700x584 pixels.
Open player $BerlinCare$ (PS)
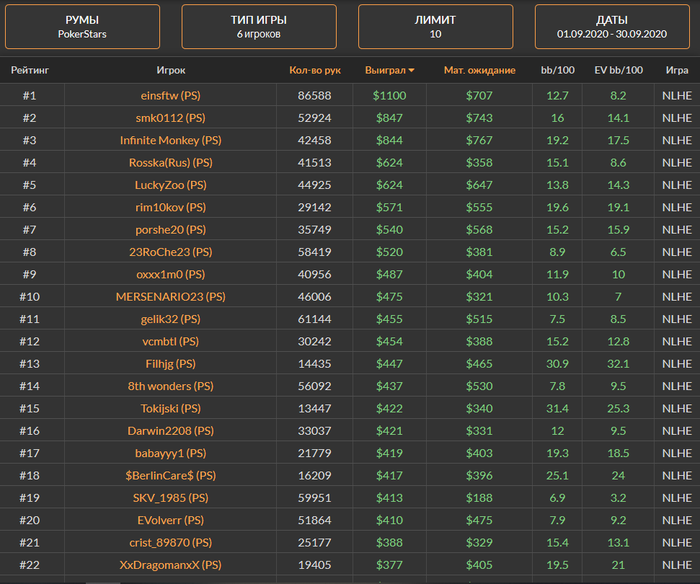point(171,475)
